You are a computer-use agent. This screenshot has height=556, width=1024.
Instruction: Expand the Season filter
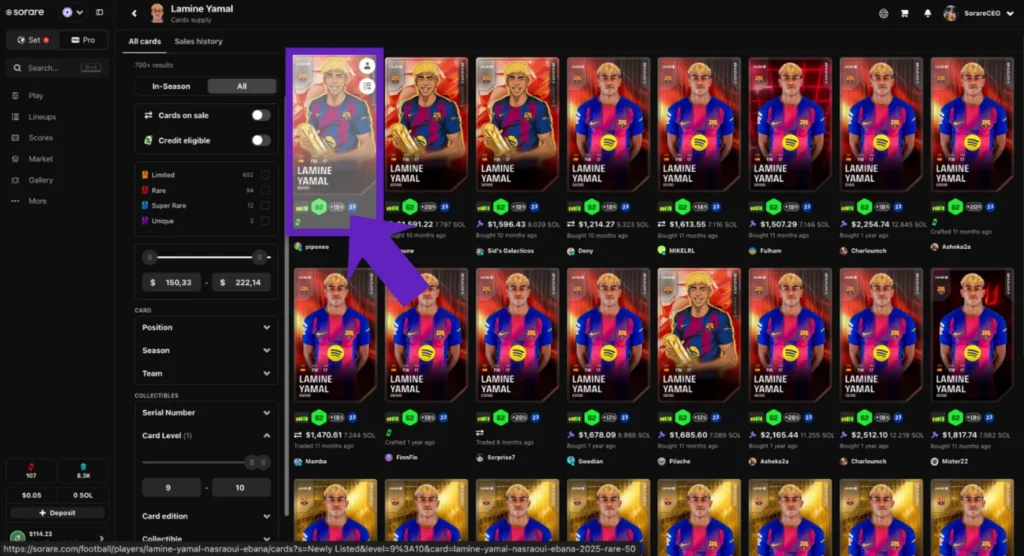pyautogui.click(x=206, y=350)
